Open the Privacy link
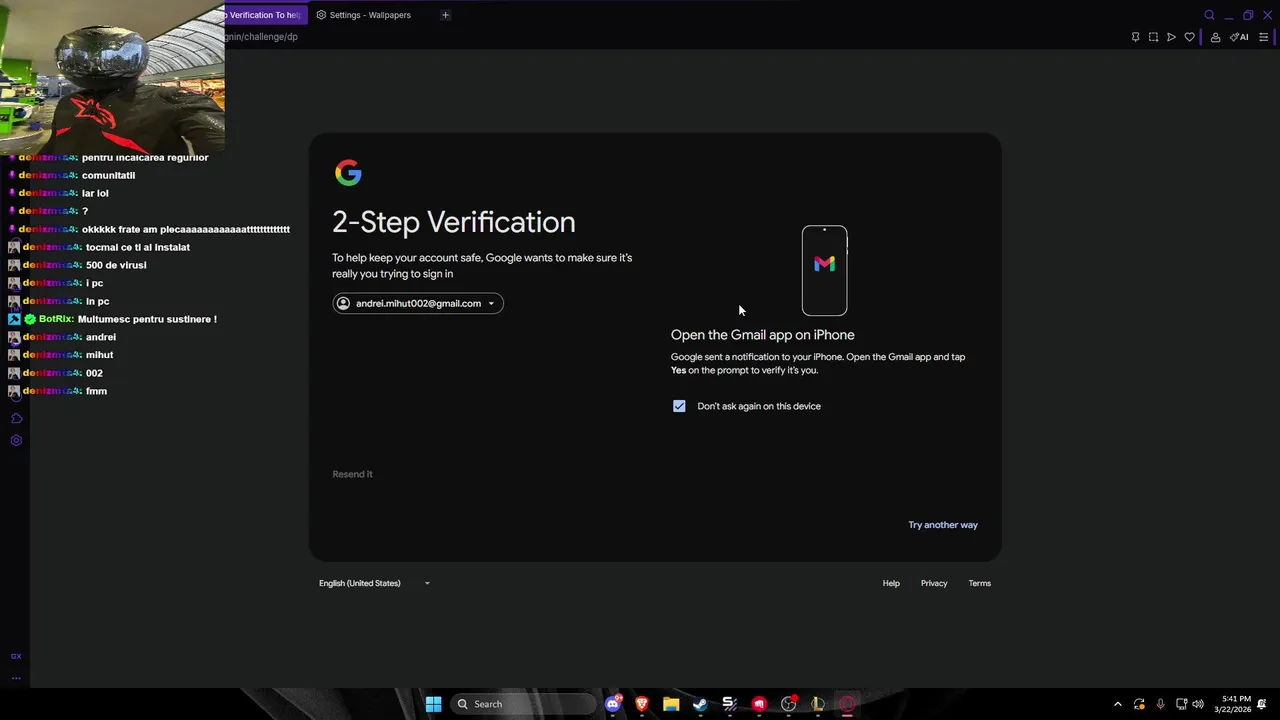1280x720 pixels. [934, 583]
